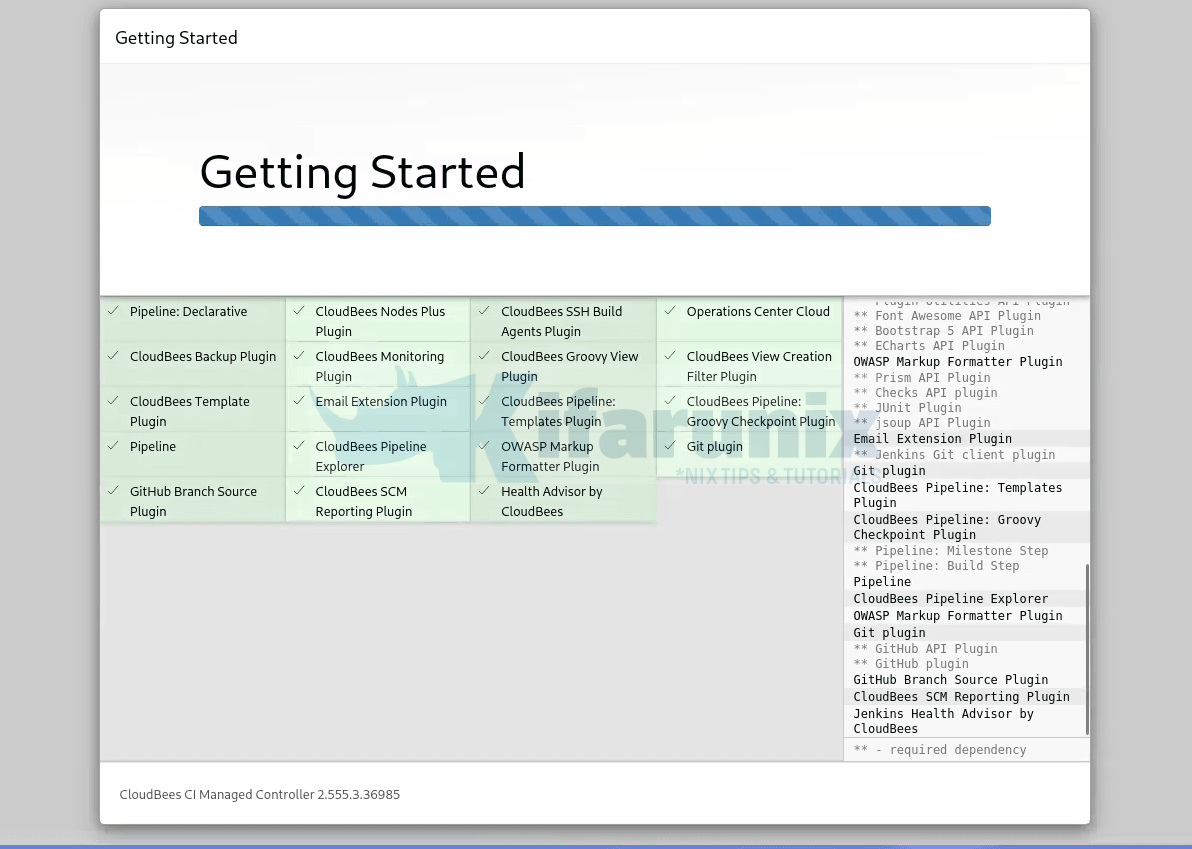The height and width of the screenshot is (849, 1192).
Task: Click the checkmark beside the CloudBees SCM Reporting Plugin cell
Action: click(x=299, y=491)
